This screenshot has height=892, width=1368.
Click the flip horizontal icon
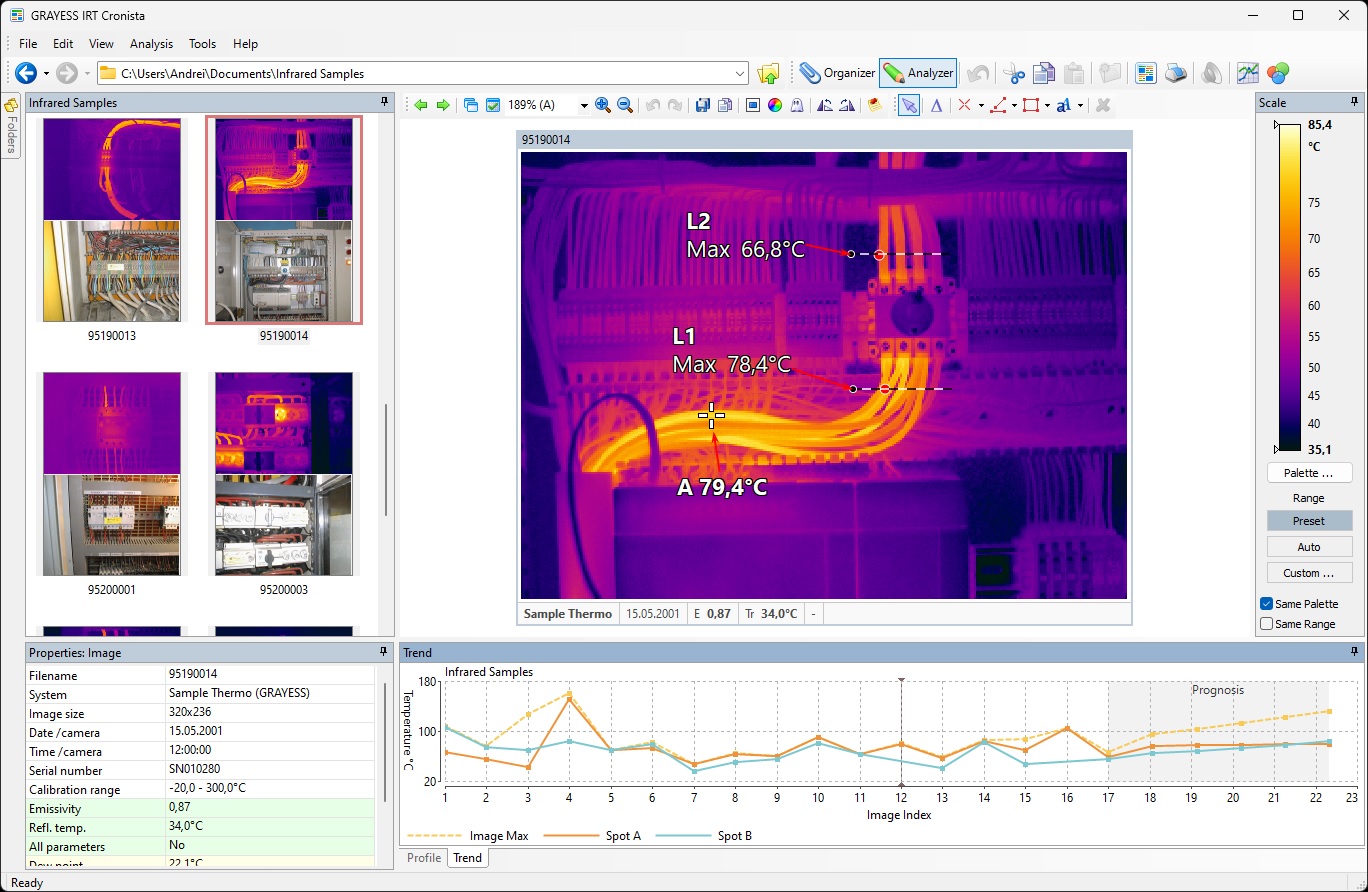825,105
